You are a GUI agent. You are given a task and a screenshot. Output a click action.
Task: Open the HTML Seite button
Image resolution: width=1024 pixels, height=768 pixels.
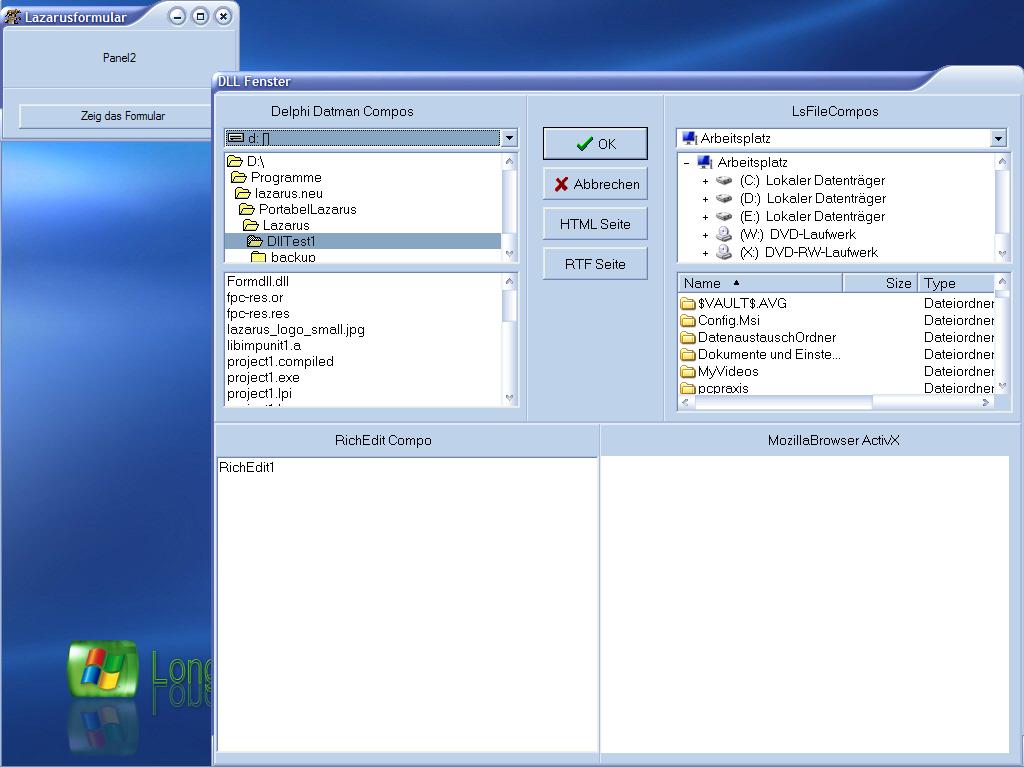click(595, 224)
